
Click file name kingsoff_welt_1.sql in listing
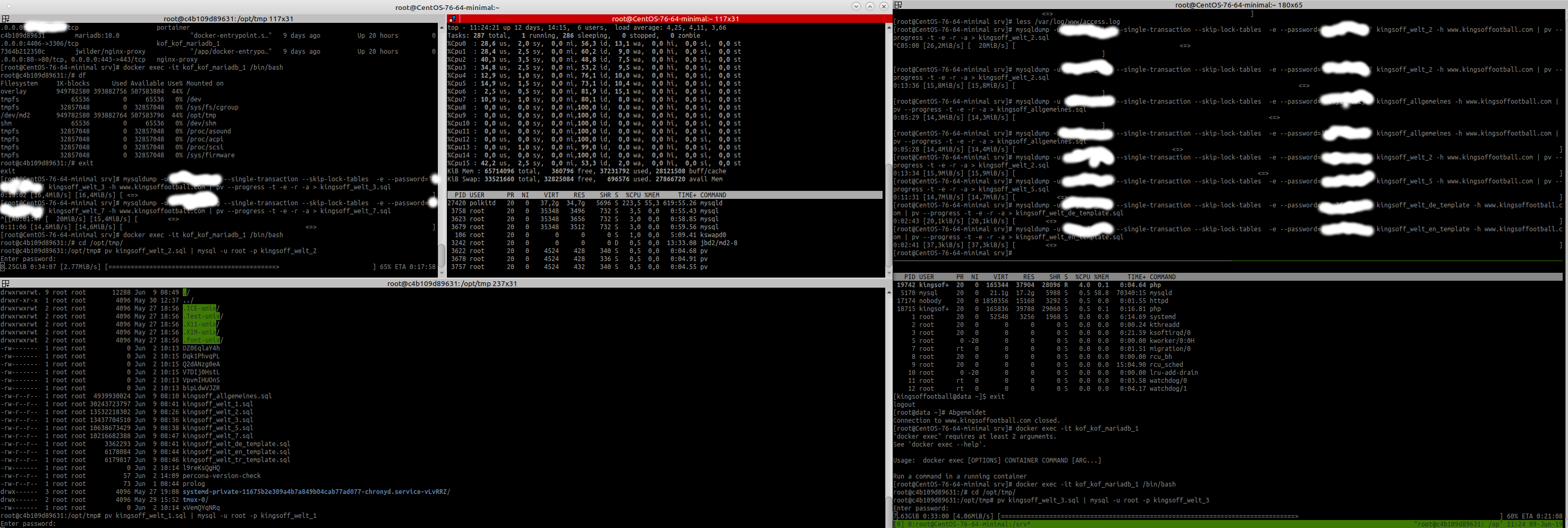pos(218,404)
